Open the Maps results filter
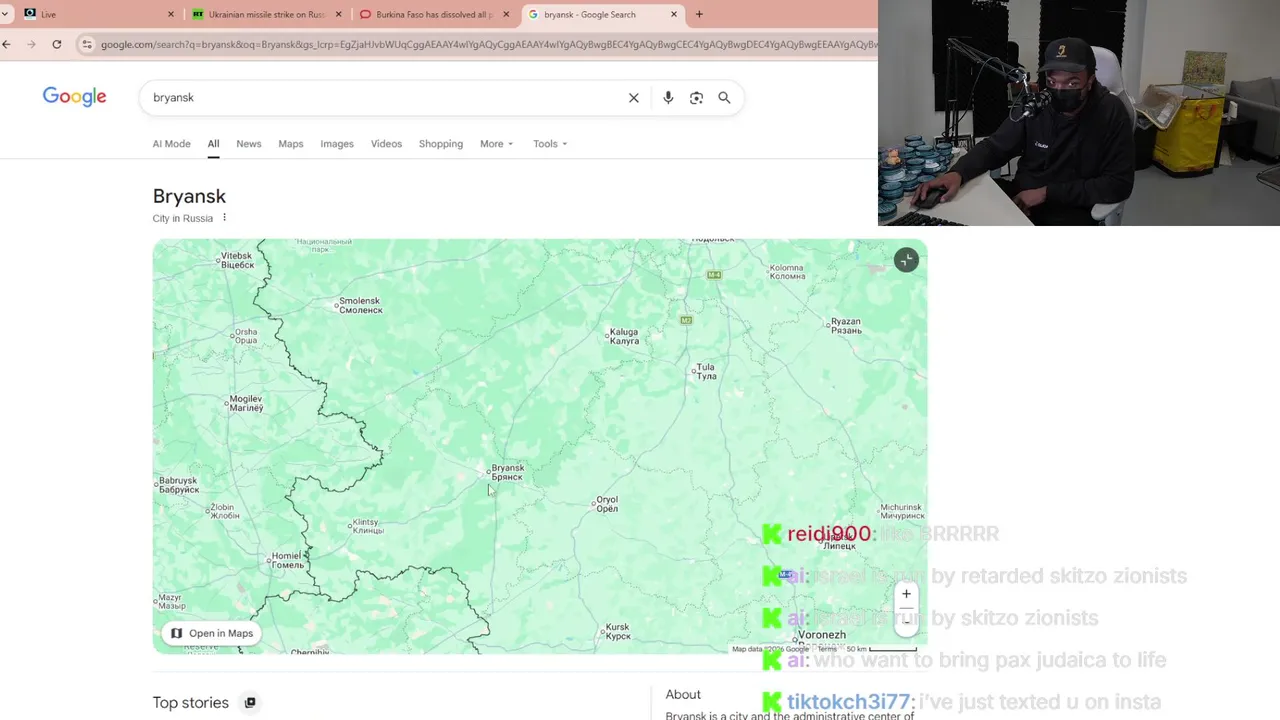 [x=290, y=144]
